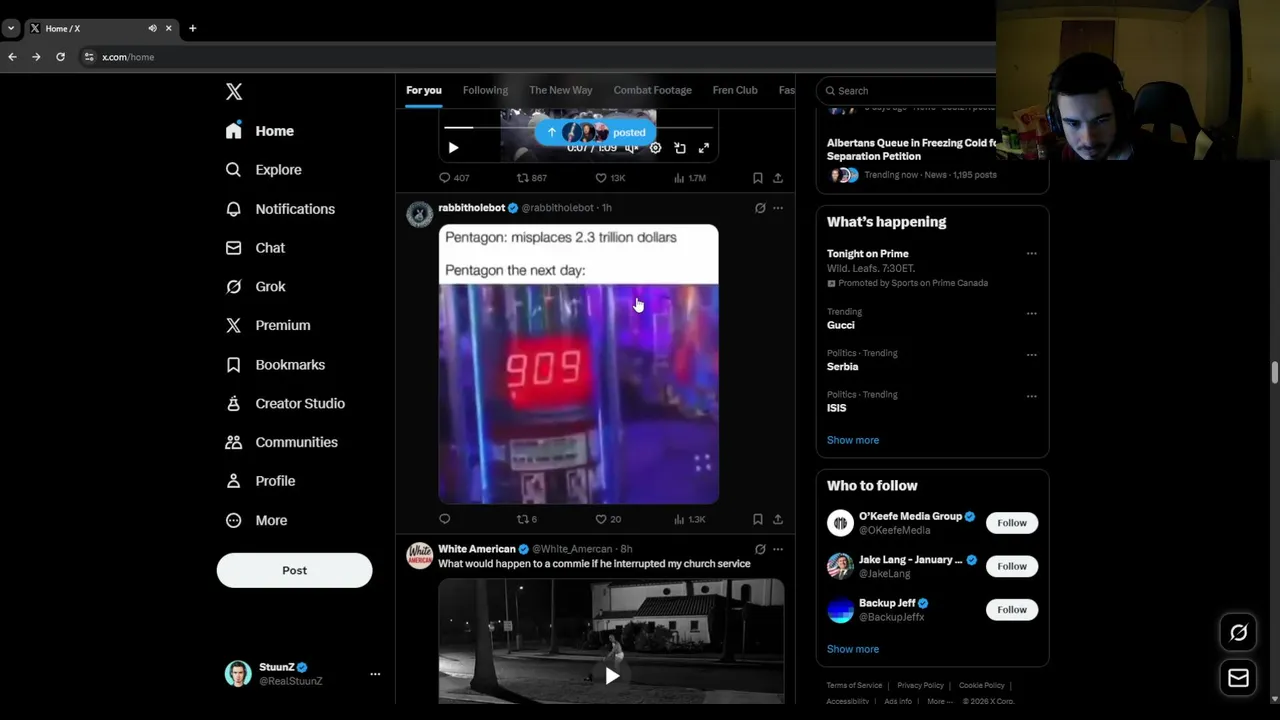This screenshot has height=720, width=1280.
Task: Open Bookmarks from the sidebar
Action: point(275,365)
